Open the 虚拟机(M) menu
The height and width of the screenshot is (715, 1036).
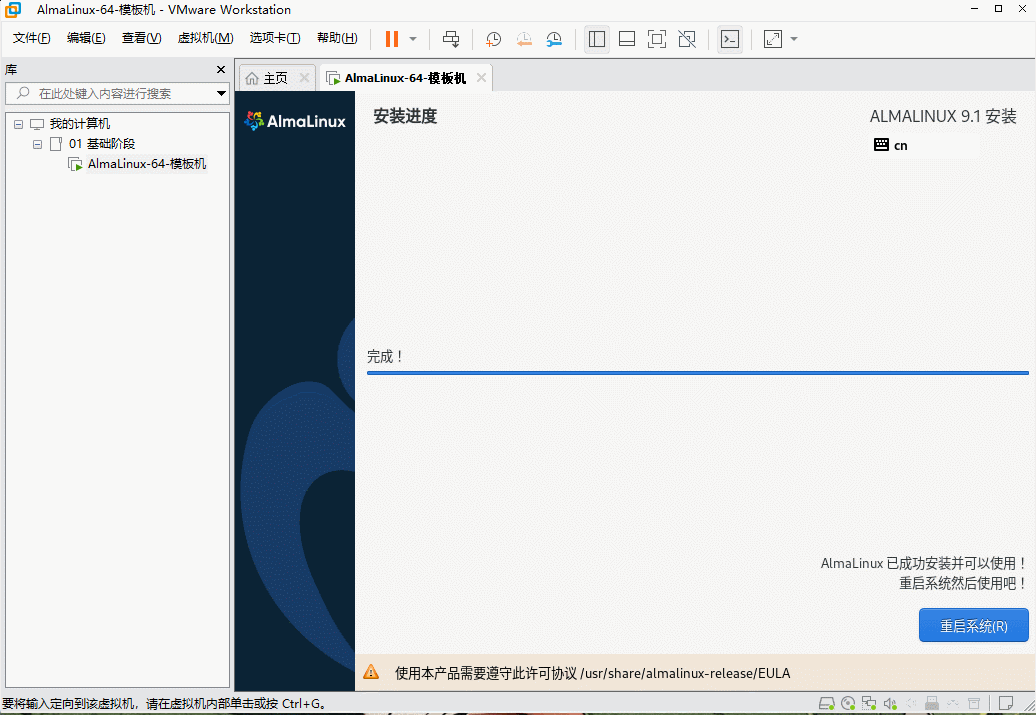(x=205, y=38)
